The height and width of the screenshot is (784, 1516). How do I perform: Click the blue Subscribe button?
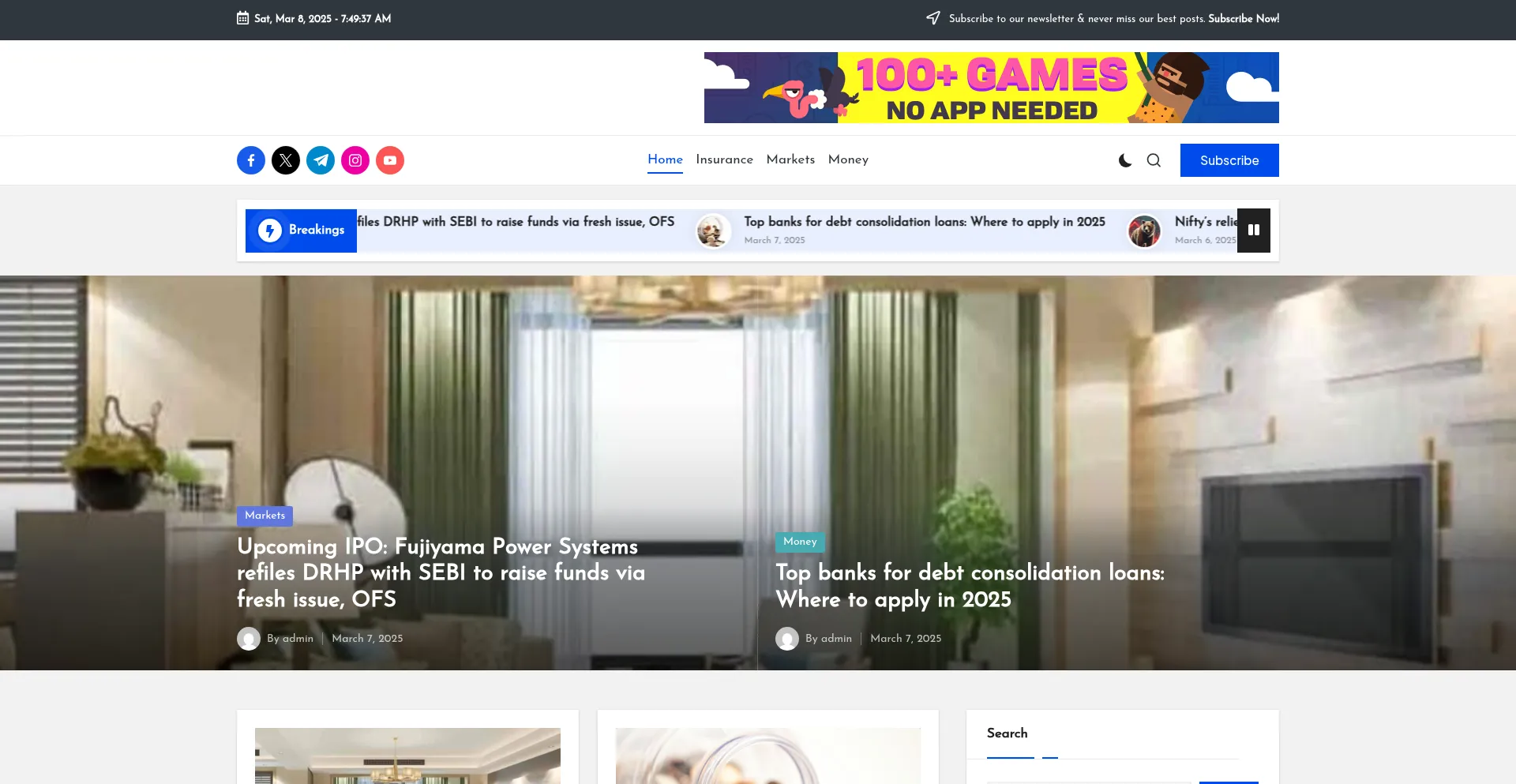click(x=1229, y=160)
